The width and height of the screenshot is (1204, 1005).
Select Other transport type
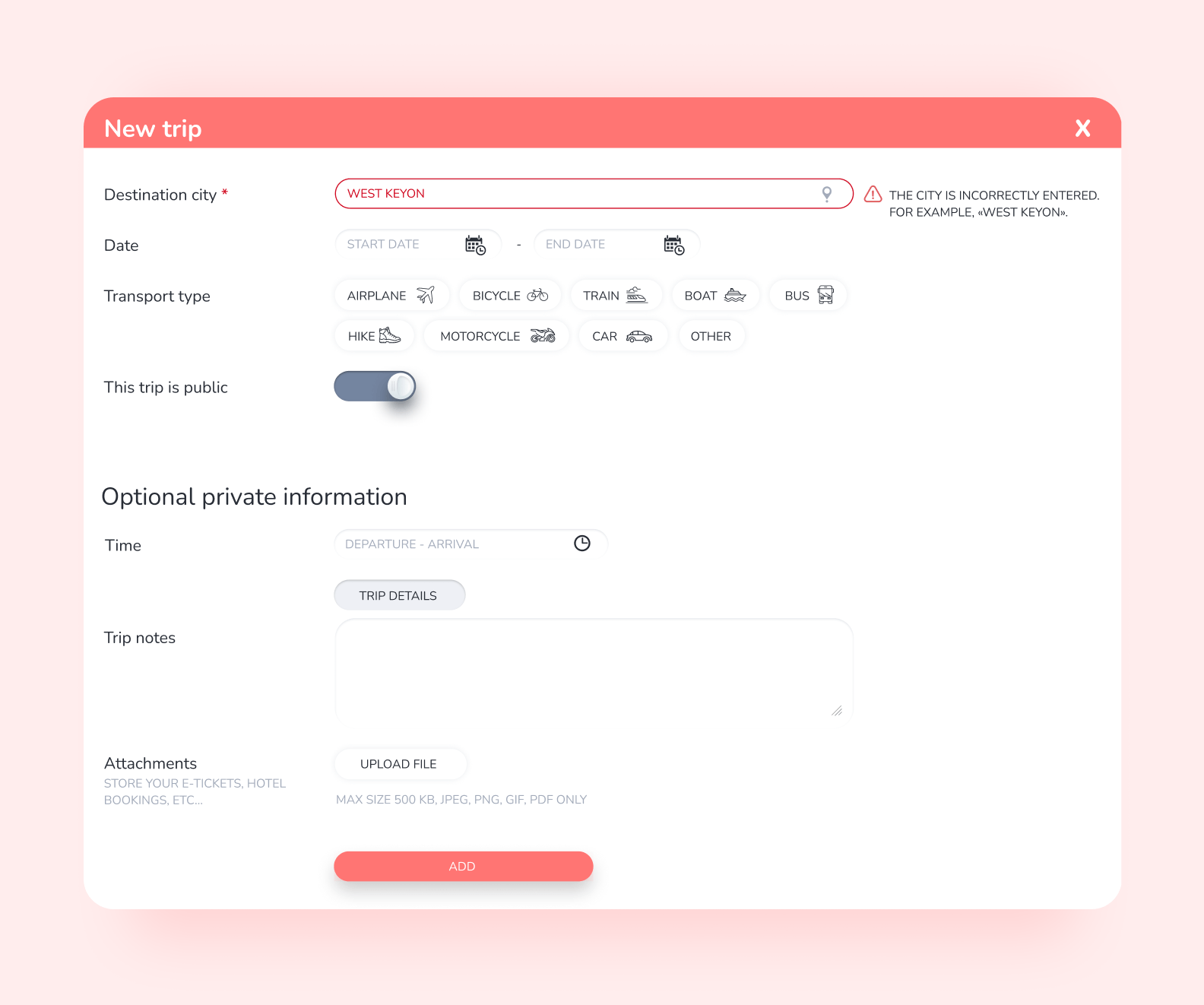(711, 336)
